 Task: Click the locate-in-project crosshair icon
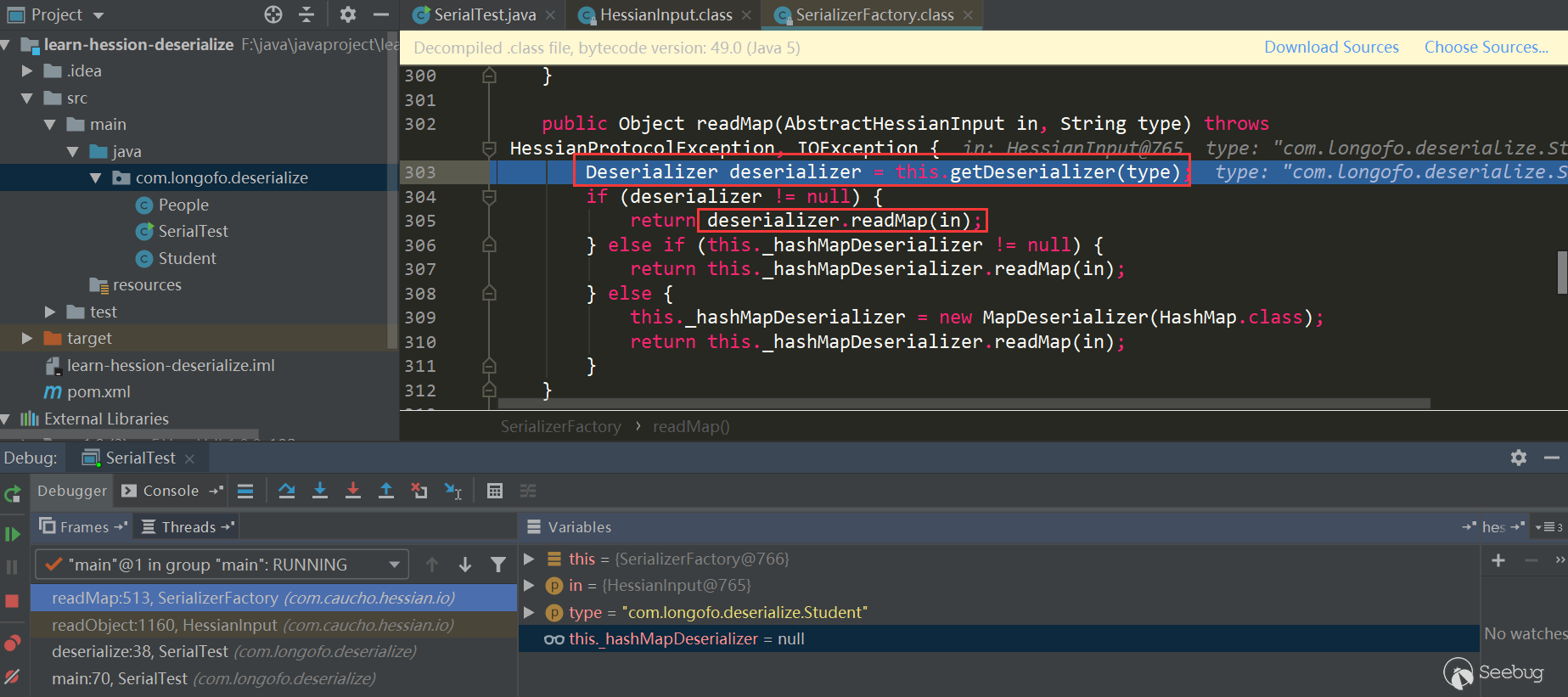tap(273, 14)
